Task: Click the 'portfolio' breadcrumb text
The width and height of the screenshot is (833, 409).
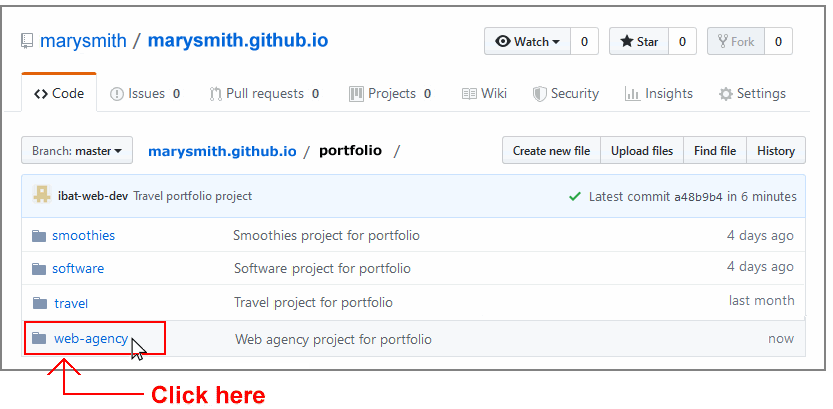Action: click(x=351, y=151)
